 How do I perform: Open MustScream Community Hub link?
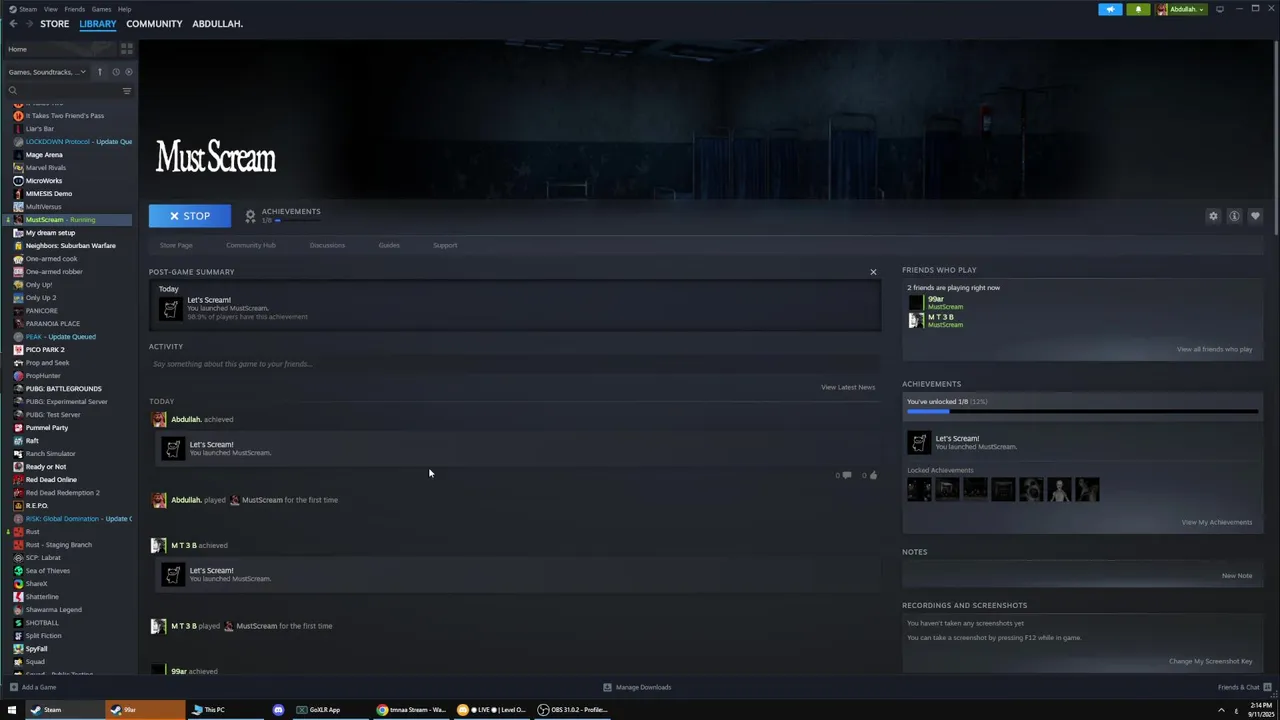250,245
